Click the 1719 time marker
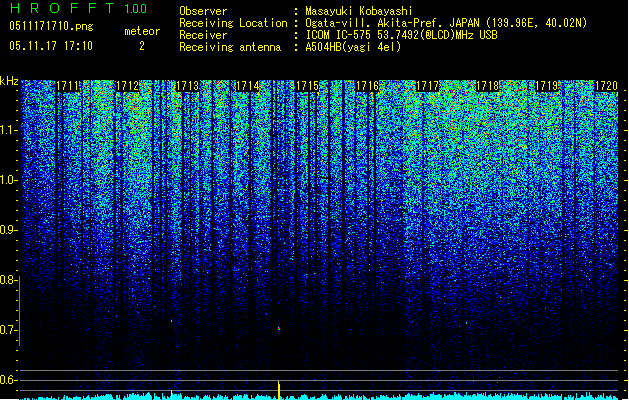 tap(547, 86)
